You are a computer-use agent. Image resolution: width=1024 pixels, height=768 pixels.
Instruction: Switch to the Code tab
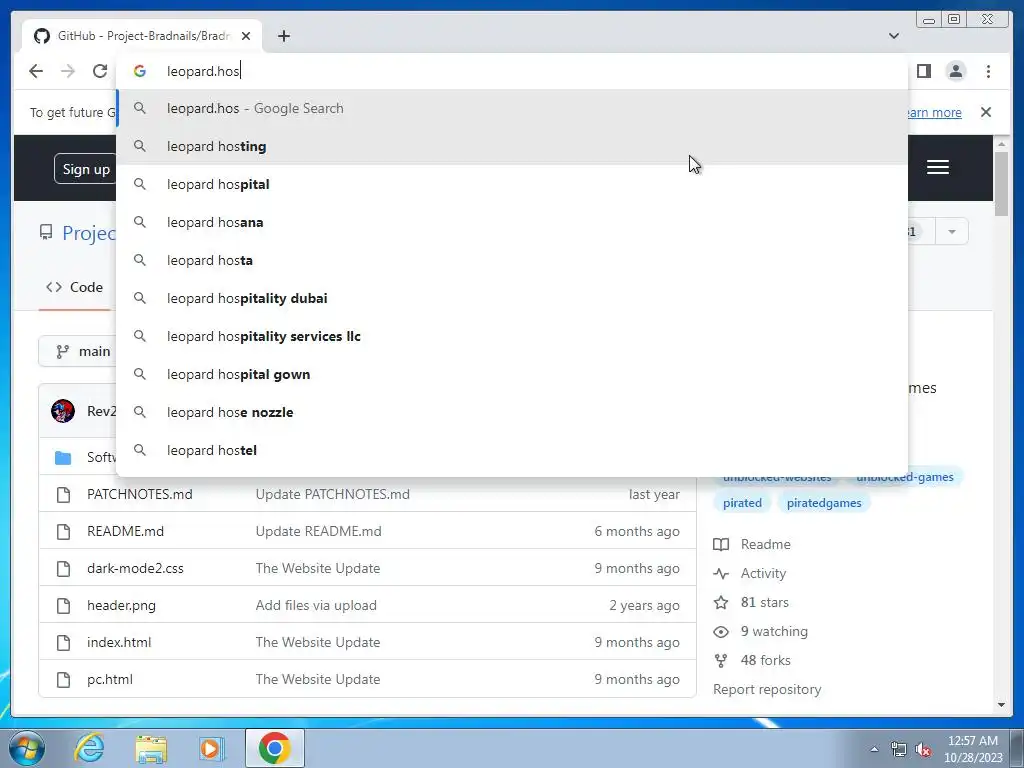(x=75, y=287)
